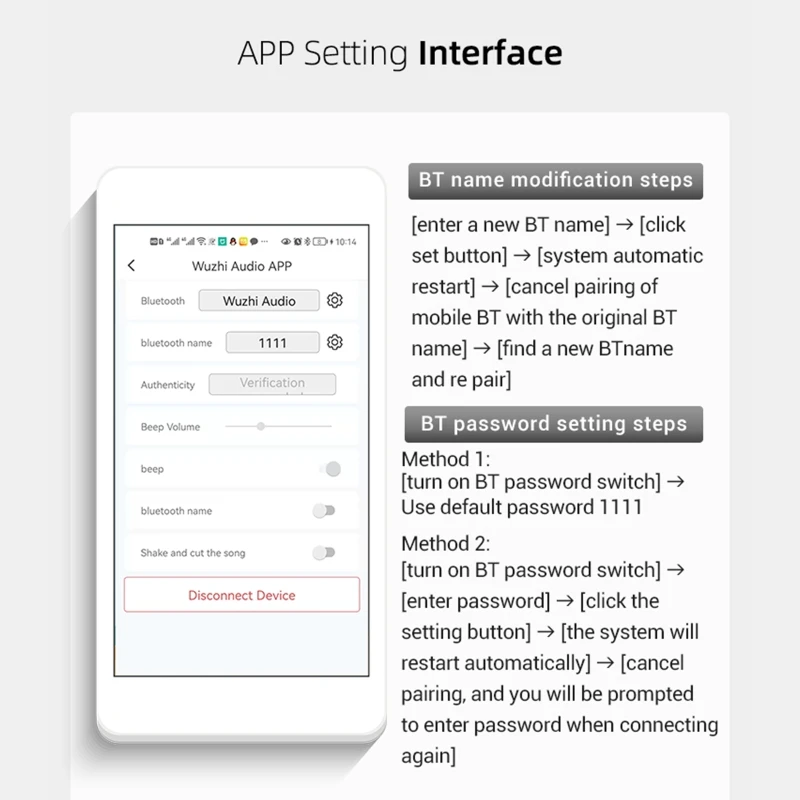Image resolution: width=800 pixels, height=800 pixels.
Task: Click the gear icon next to Wuzhi Audio
Action: pos(335,300)
